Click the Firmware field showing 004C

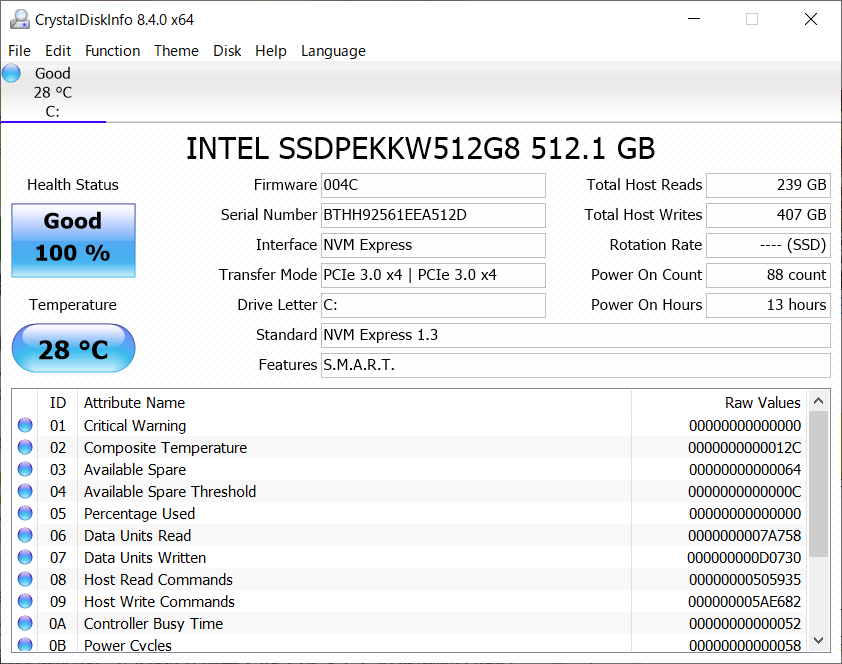433,185
